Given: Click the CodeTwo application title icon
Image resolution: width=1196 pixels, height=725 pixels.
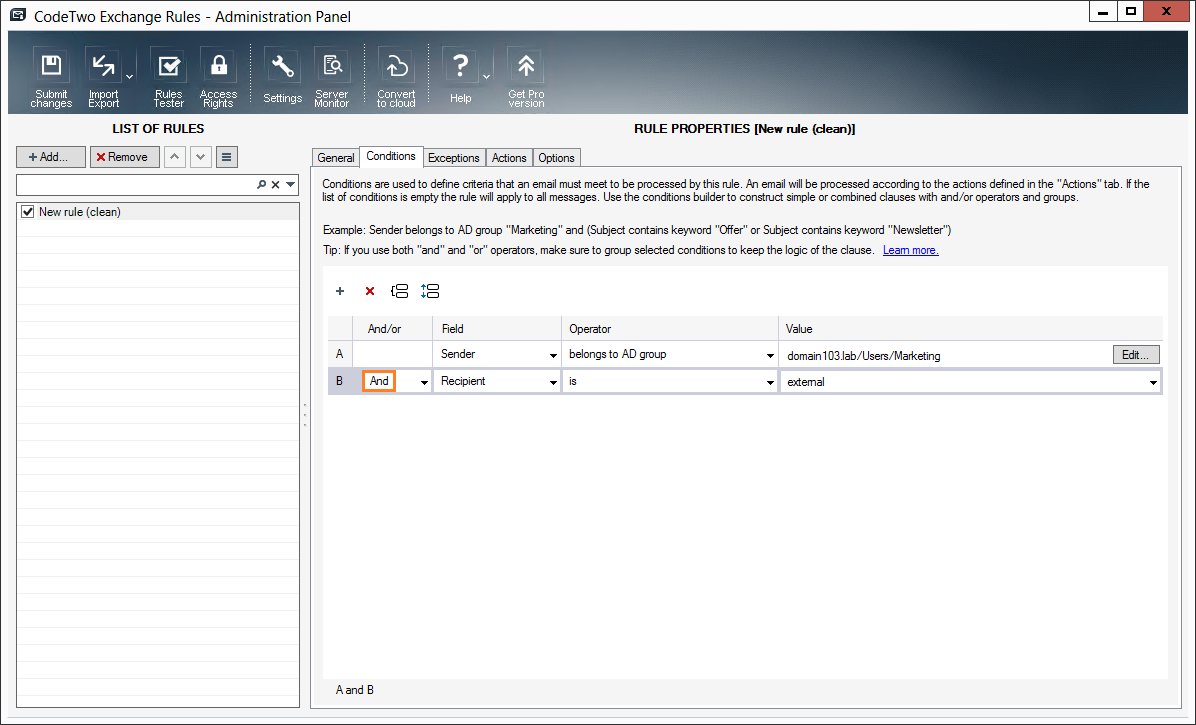Looking at the screenshot, I should pos(18,15).
